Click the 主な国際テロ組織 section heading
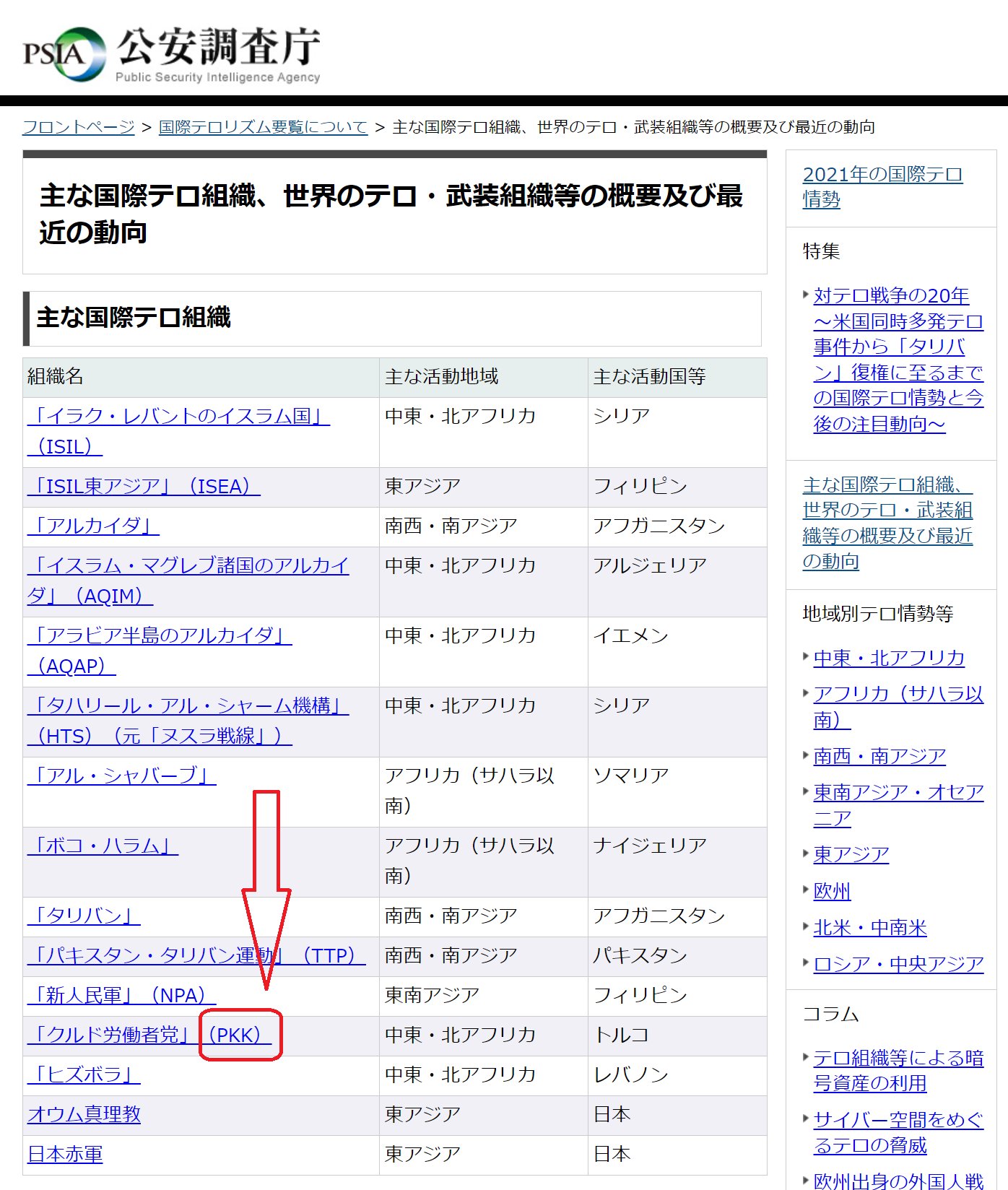Viewport: 1008px width, 1190px height. (134, 318)
